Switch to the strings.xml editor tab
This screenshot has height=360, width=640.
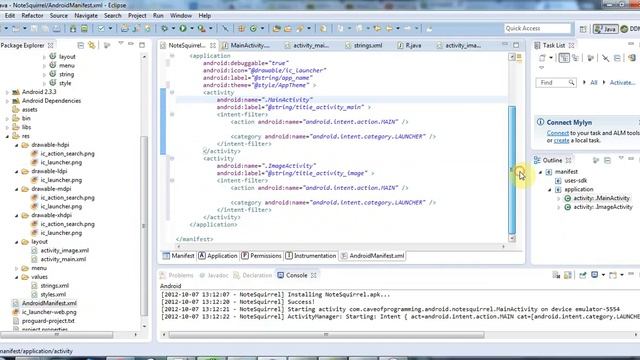(x=364, y=45)
